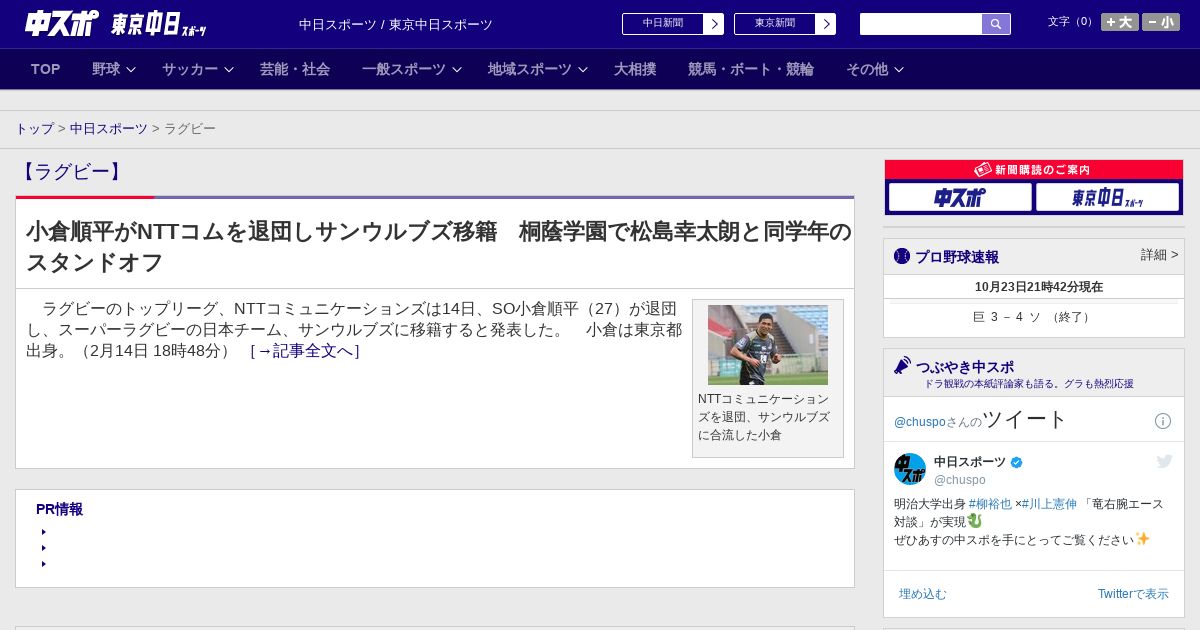Click 中スポ subscription banner logo

[x=960, y=197]
